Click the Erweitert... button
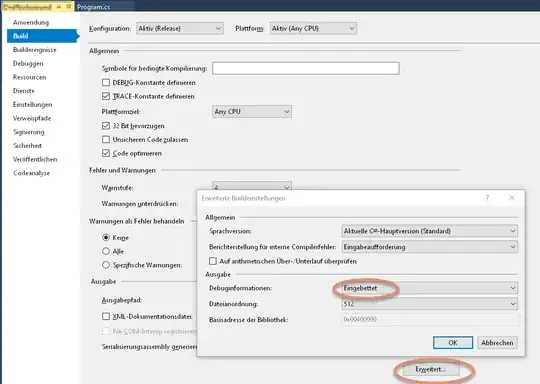This screenshot has width=540, height=384. 430,369
